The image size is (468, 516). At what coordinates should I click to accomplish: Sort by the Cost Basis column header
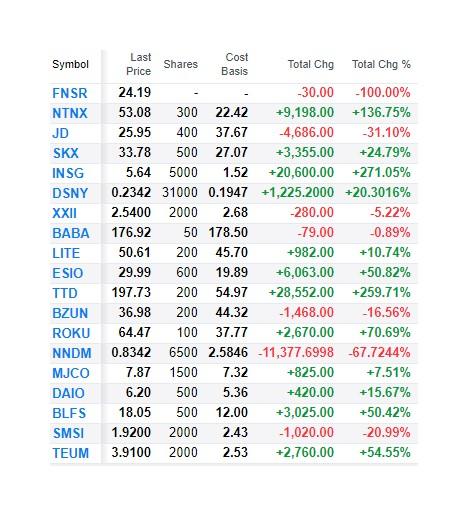[235, 64]
